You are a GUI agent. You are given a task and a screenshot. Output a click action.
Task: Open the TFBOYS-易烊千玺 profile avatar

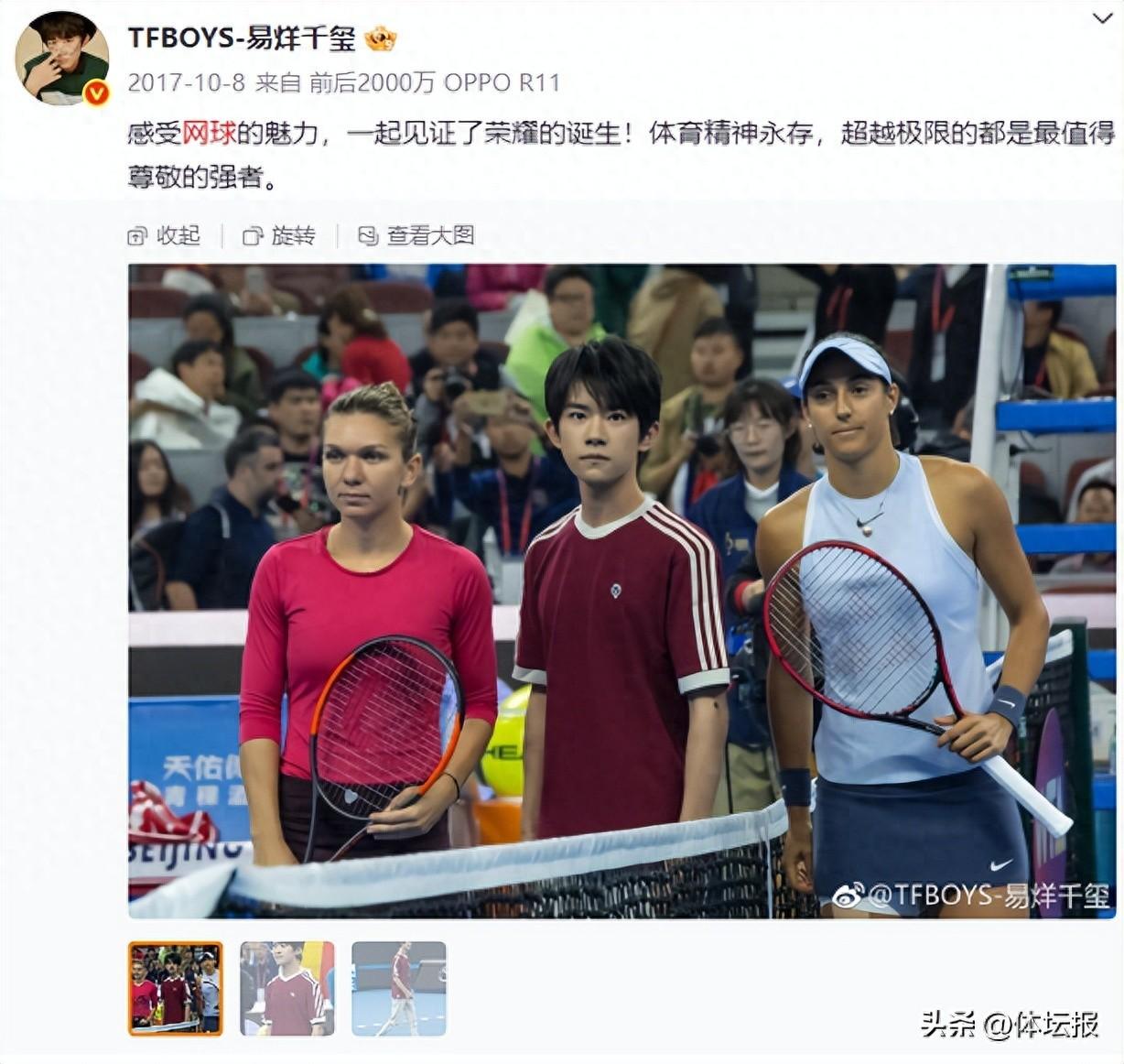tap(62, 58)
